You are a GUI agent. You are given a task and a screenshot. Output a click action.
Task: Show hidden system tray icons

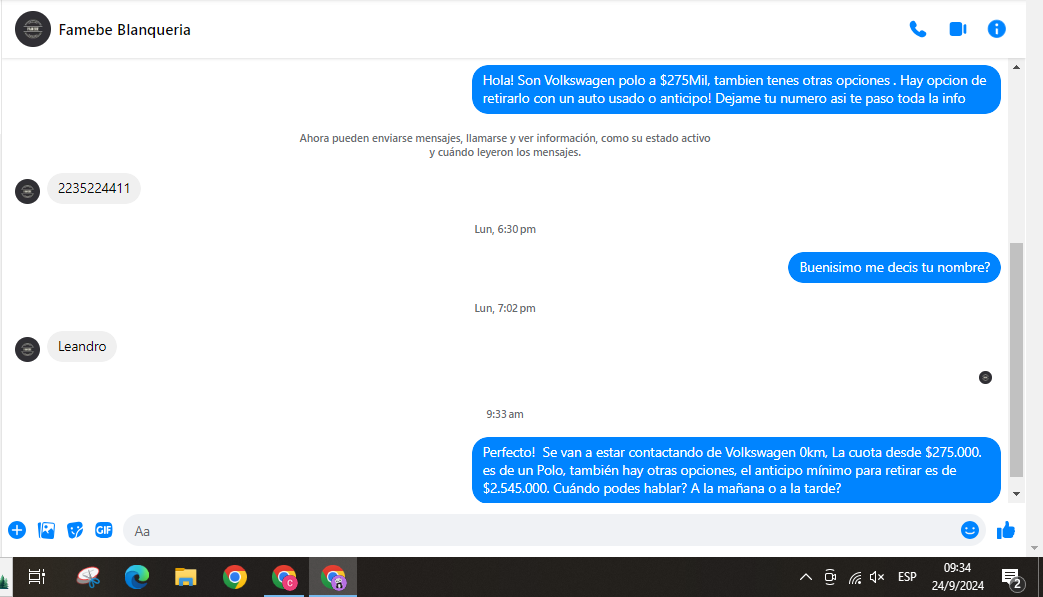805,577
